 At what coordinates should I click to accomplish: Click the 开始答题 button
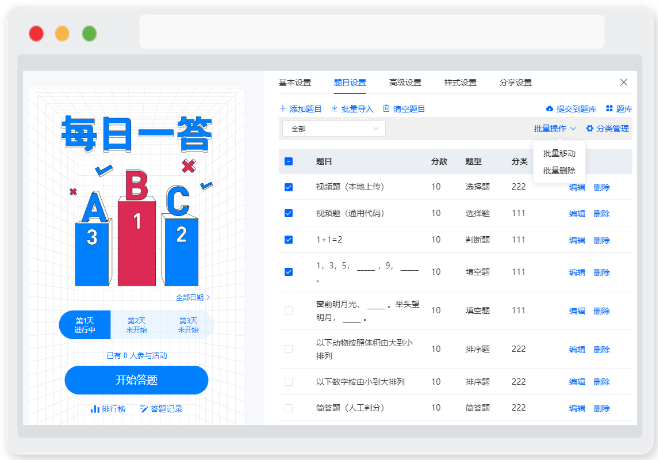(x=136, y=380)
